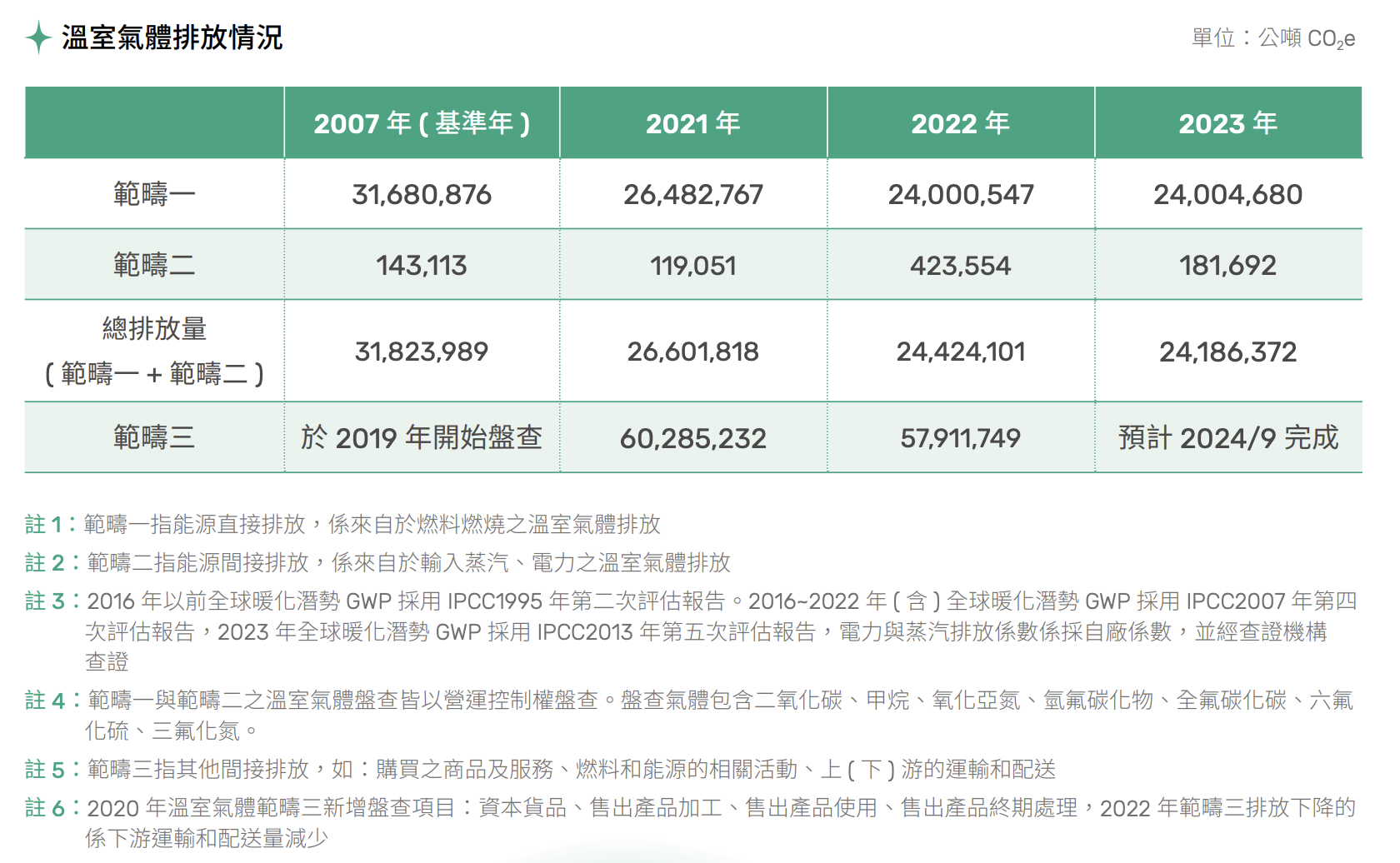Viewport: 1400px width, 863px height.
Task: Click footnote label 註 3
Action: (x=52, y=601)
